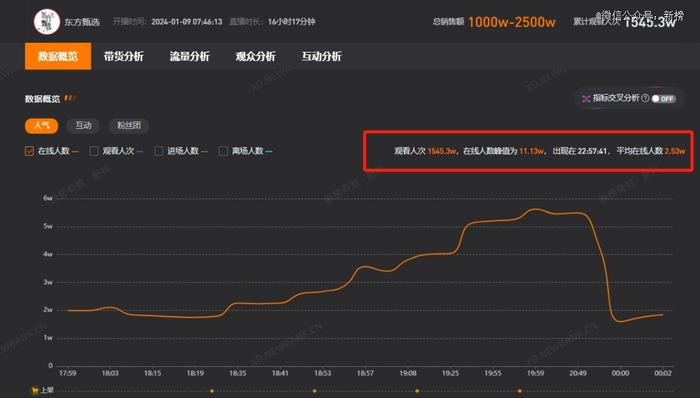Image resolution: width=700 pixels, height=398 pixels.
Task: Click the peak time 22:57:41
Action: 592,151
